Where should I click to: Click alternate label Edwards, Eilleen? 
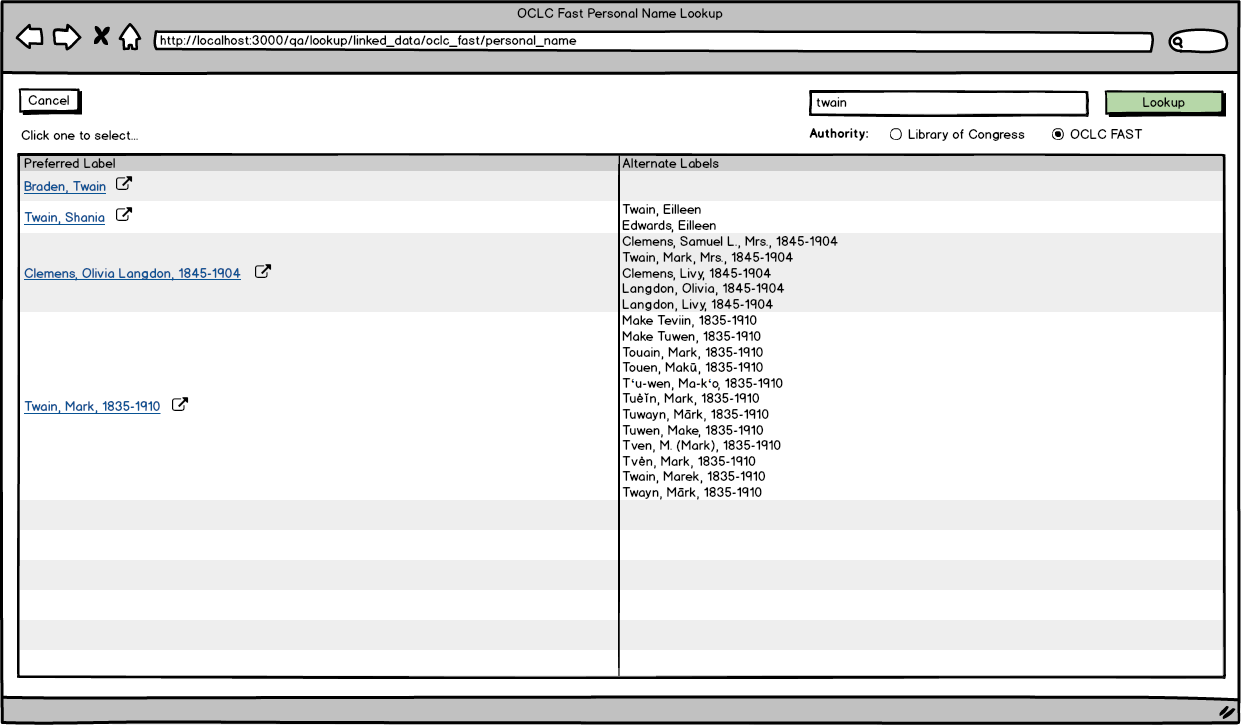click(x=669, y=226)
